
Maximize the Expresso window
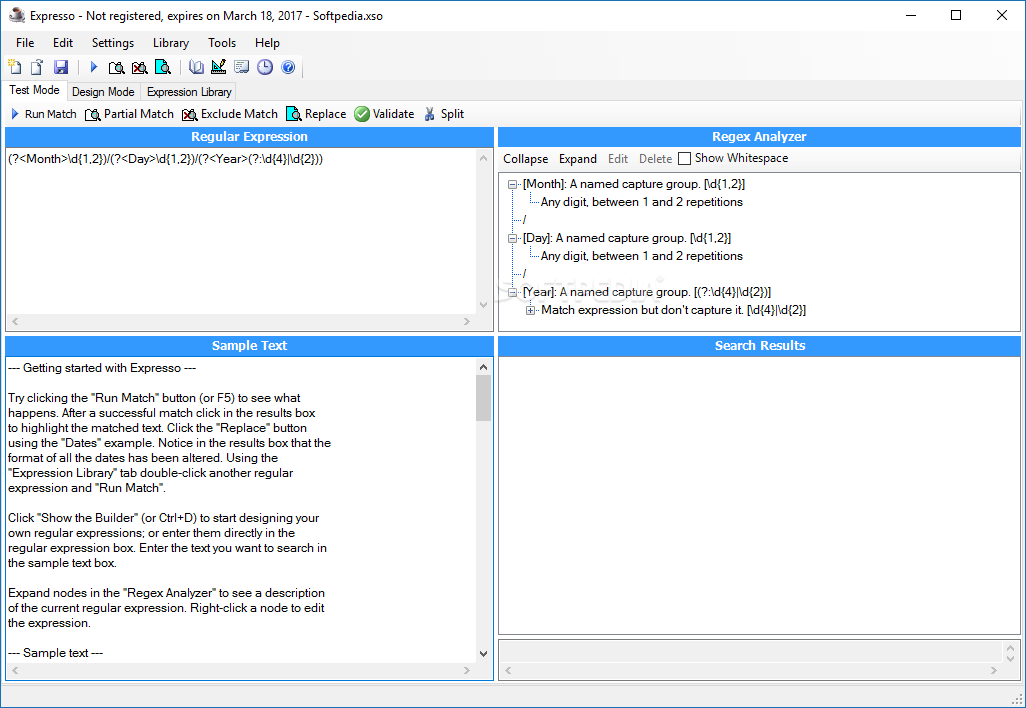[x=956, y=15]
